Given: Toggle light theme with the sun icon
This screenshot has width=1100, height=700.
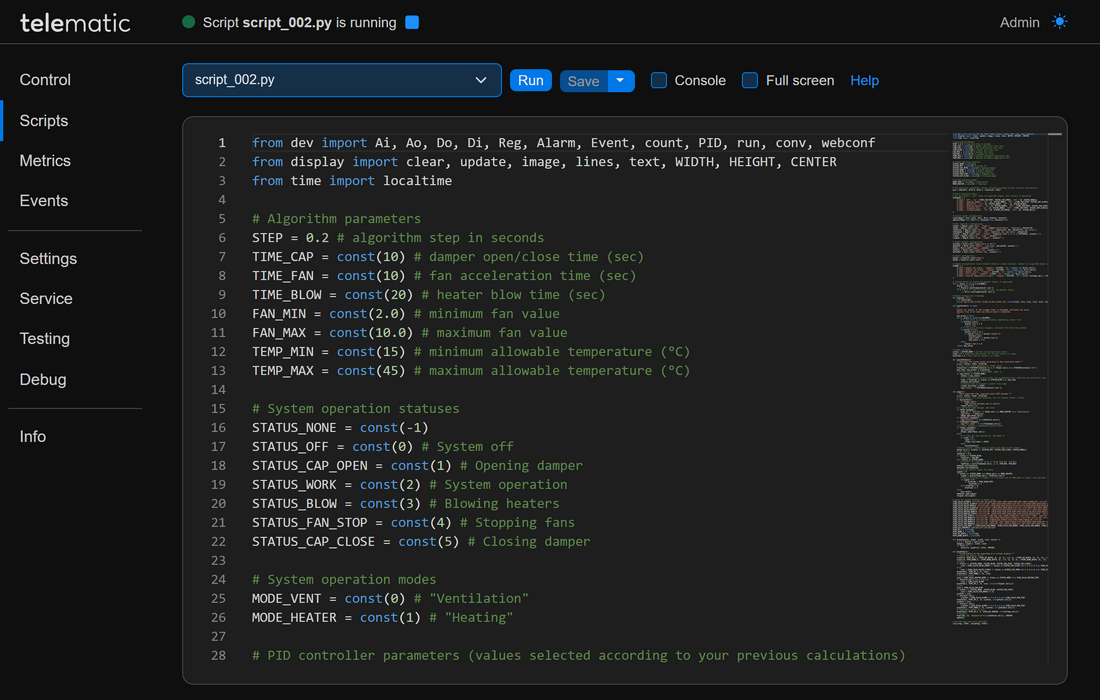Looking at the screenshot, I should (x=1060, y=22).
